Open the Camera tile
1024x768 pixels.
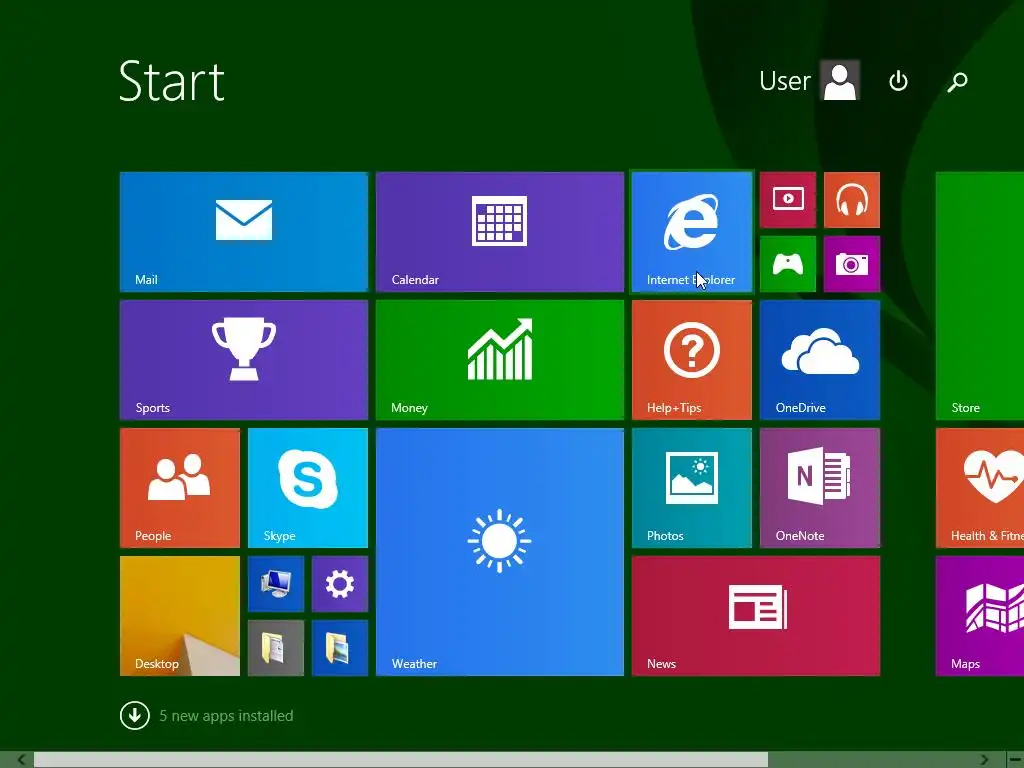click(852, 264)
